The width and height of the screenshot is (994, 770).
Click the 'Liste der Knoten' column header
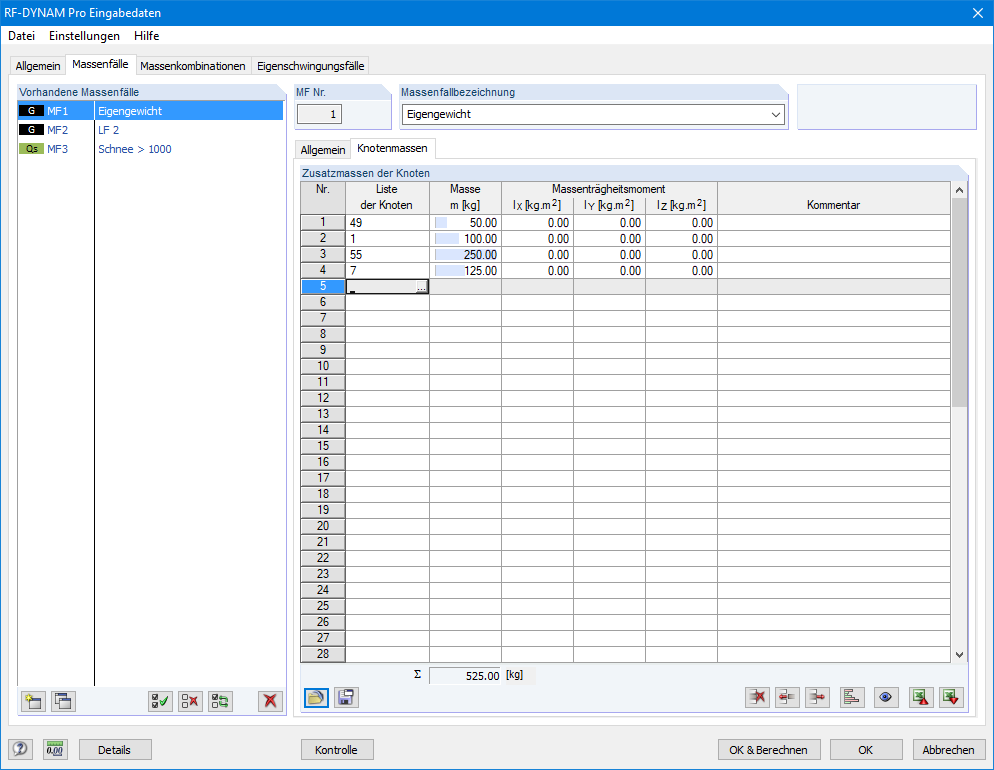click(387, 198)
